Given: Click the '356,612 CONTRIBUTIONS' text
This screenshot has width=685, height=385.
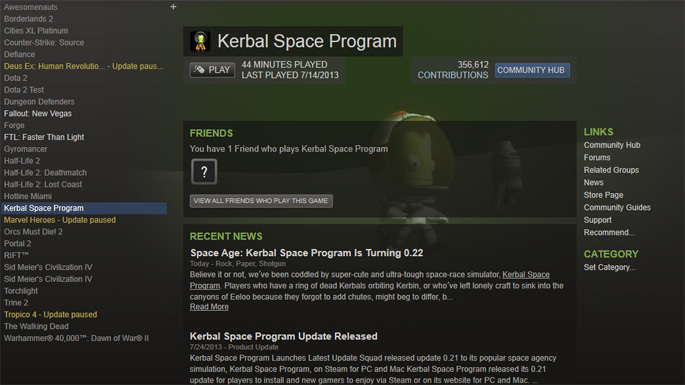Looking at the screenshot, I should [x=453, y=70].
